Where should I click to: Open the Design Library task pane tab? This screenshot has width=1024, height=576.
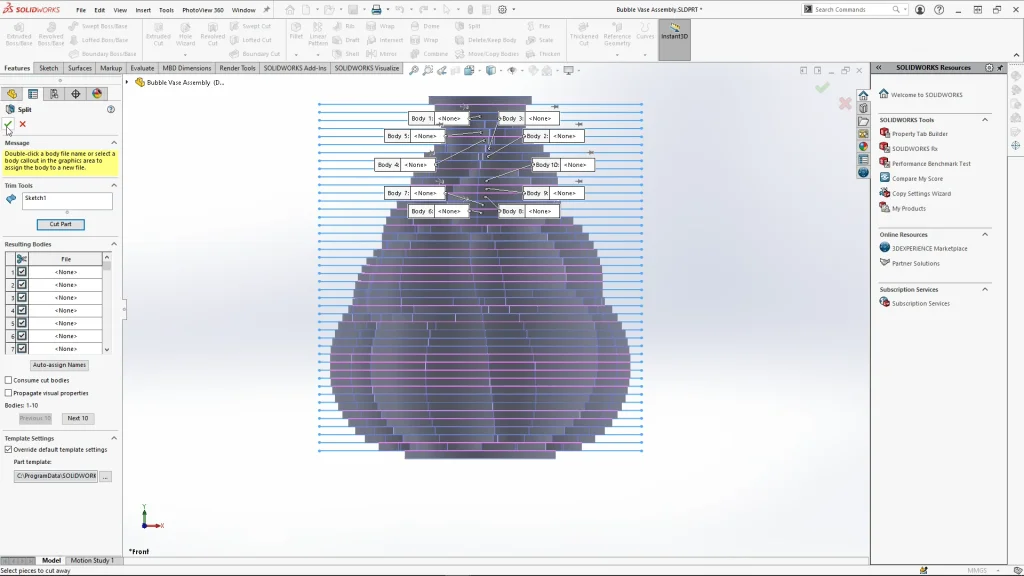[863, 108]
